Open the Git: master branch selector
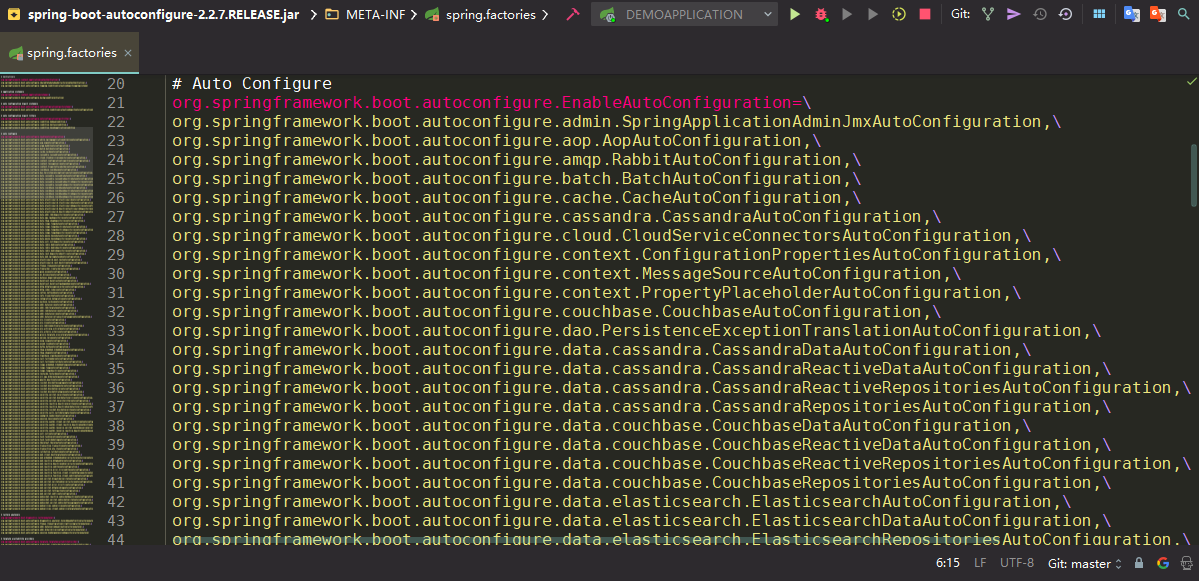Viewport: 1199px width, 581px height. [x=1085, y=563]
